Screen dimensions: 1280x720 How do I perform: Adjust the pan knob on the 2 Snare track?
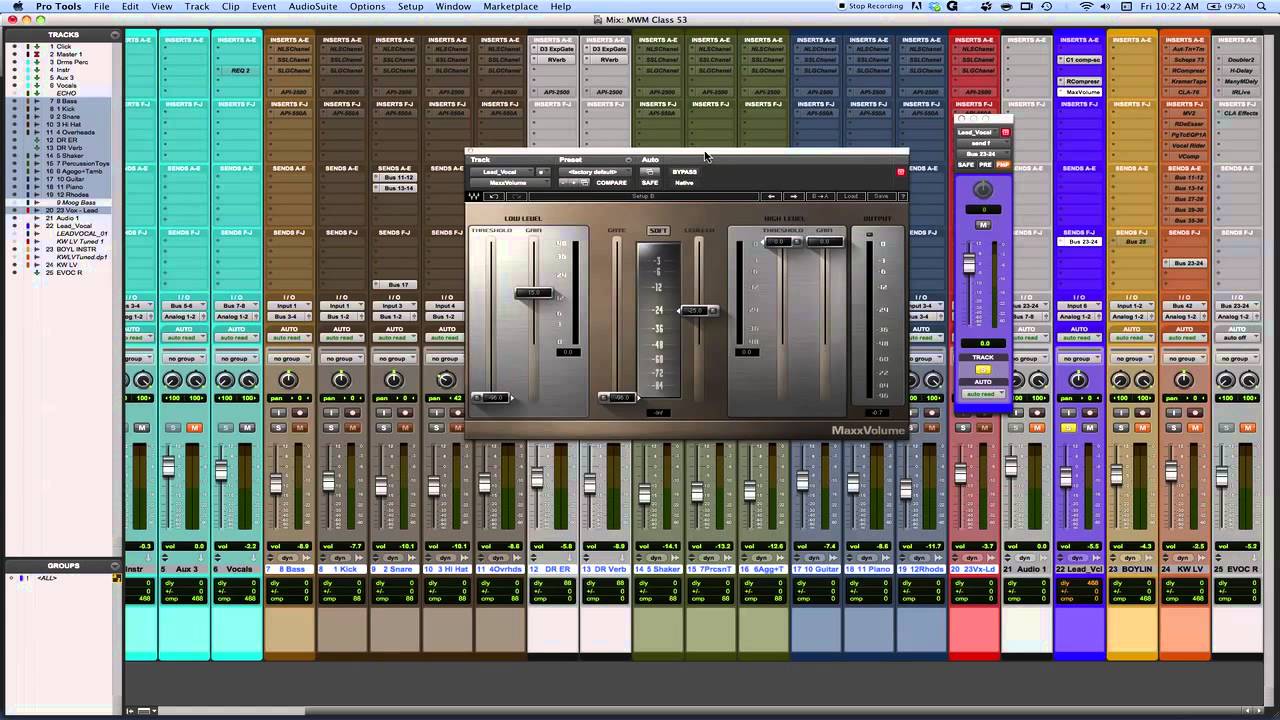(x=394, y=380)
